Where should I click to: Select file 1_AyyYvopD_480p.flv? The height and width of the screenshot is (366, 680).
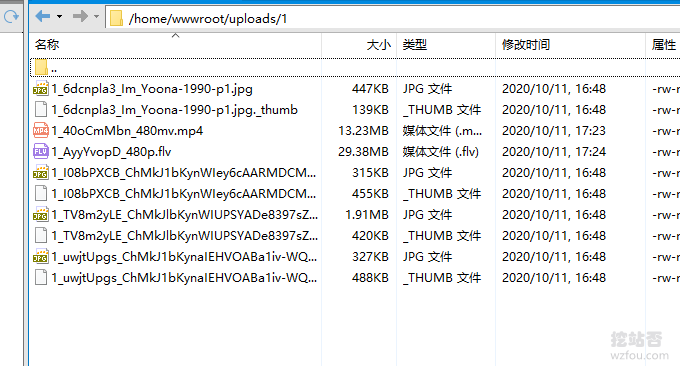coord(111,152)
